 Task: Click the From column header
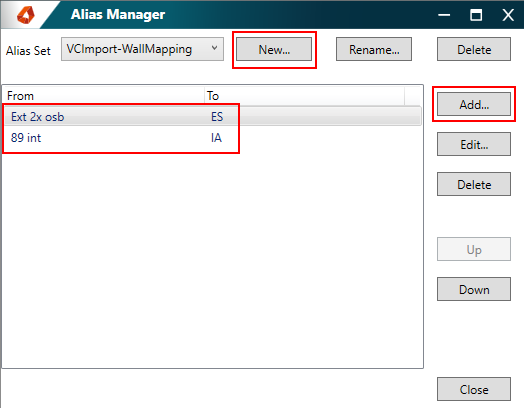[104, 96]
